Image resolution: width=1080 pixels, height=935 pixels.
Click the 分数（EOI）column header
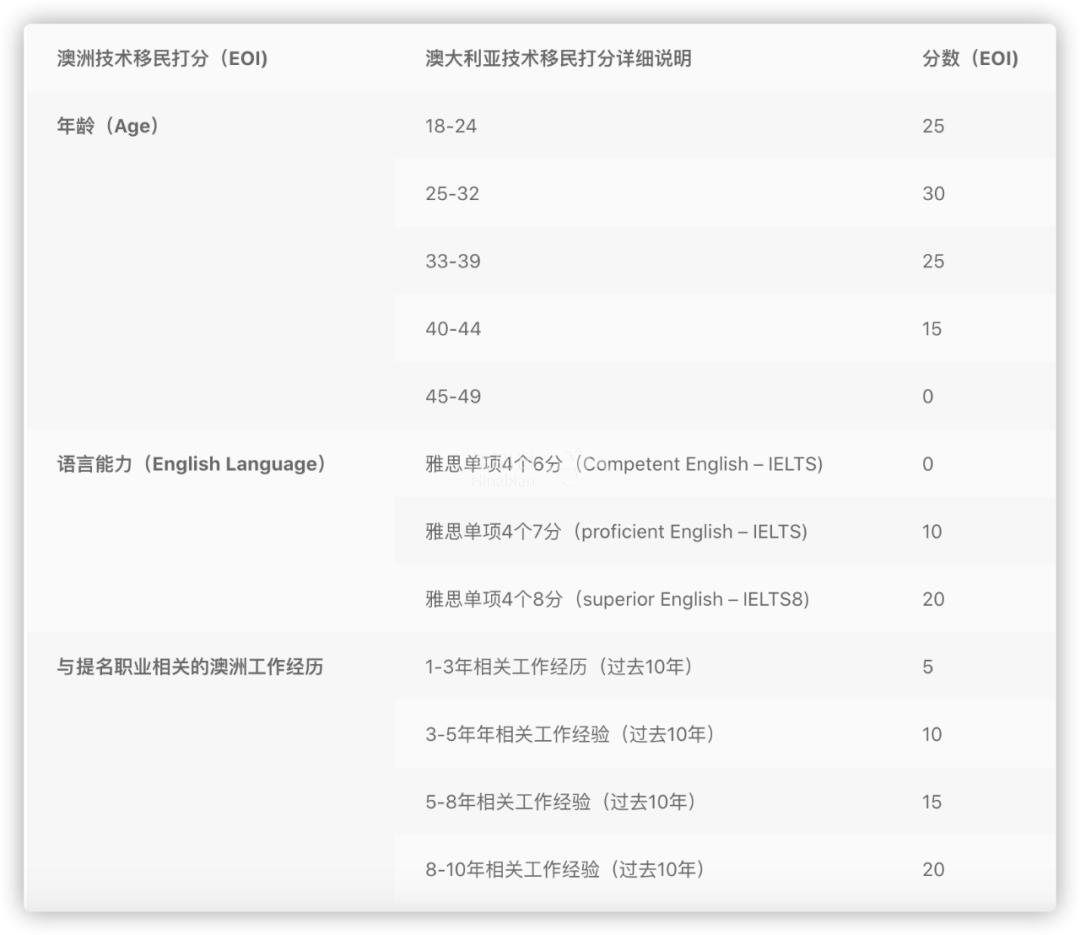pos(970,58)
